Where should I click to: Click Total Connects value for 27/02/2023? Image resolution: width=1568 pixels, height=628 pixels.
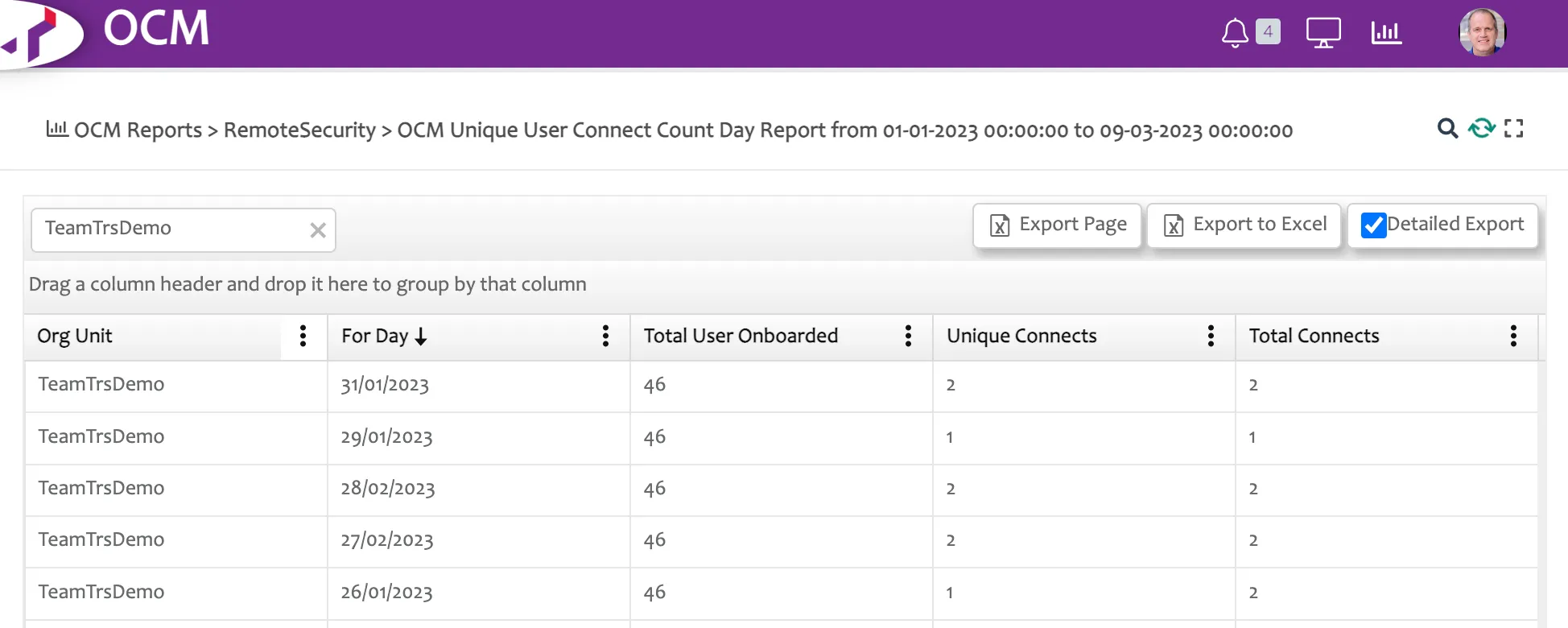[x=1253, y=540]
